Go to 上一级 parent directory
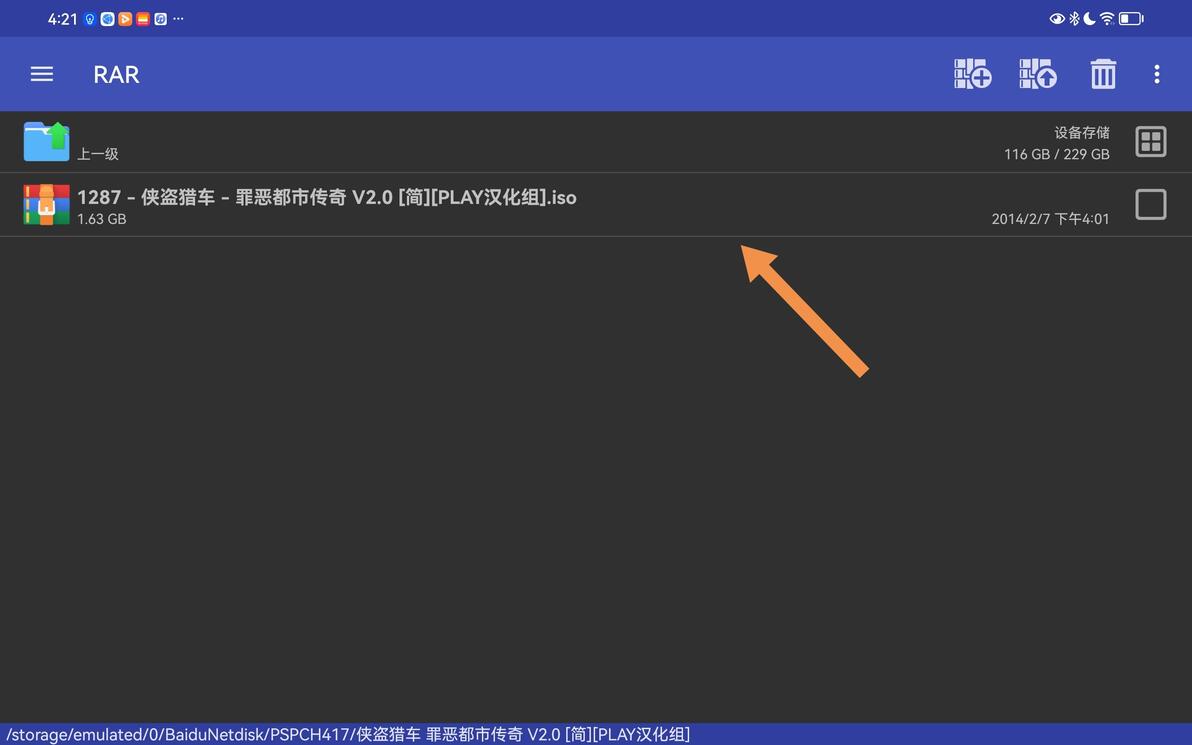Screen dimensions: 1192x745 [x=97, y=154]
